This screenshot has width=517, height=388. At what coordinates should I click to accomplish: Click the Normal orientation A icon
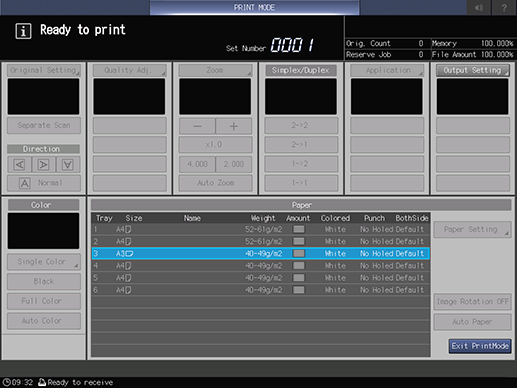(25, 183)
